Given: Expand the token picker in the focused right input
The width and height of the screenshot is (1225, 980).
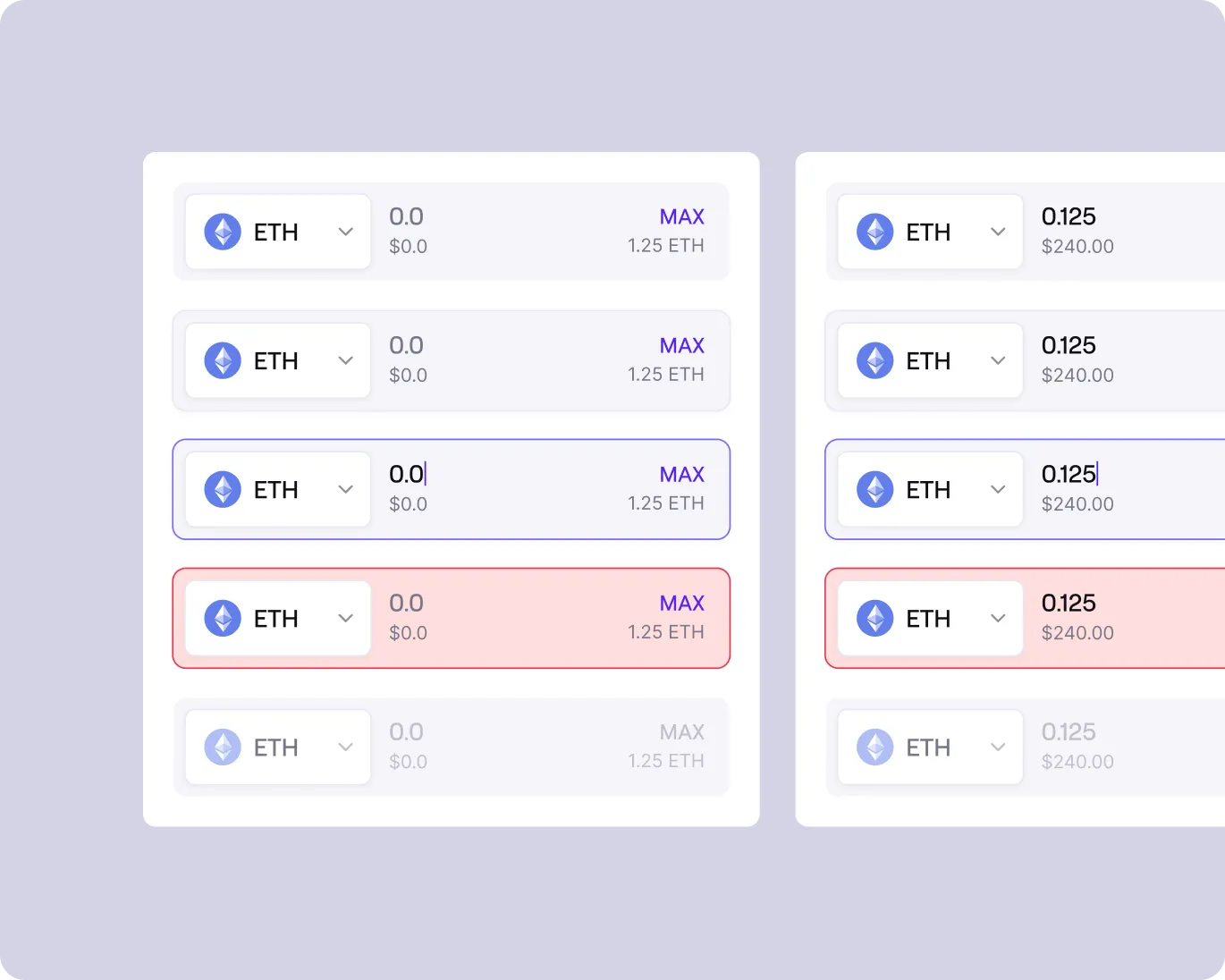Looking at the screenshot, I should (x=998, y=489).
